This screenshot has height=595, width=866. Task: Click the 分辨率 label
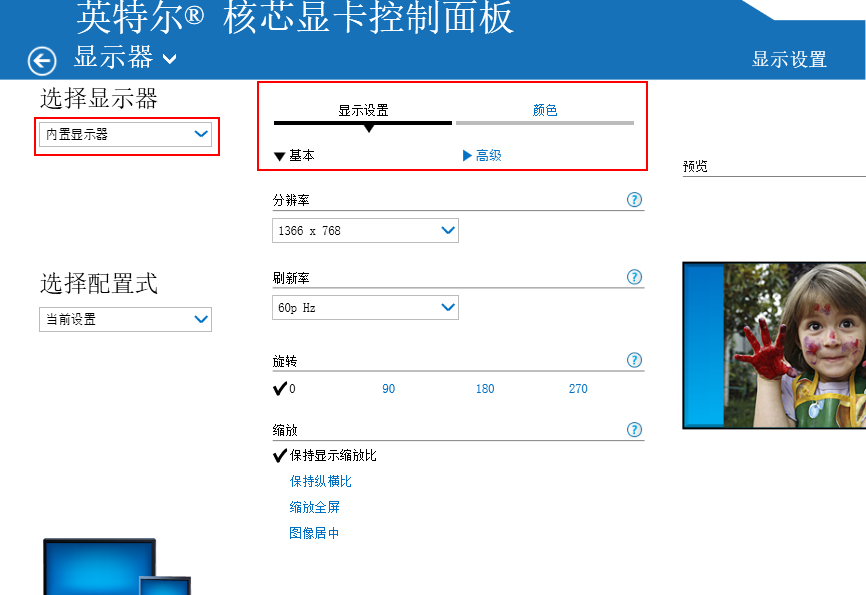pyautogui.click(x=291, y=200)
